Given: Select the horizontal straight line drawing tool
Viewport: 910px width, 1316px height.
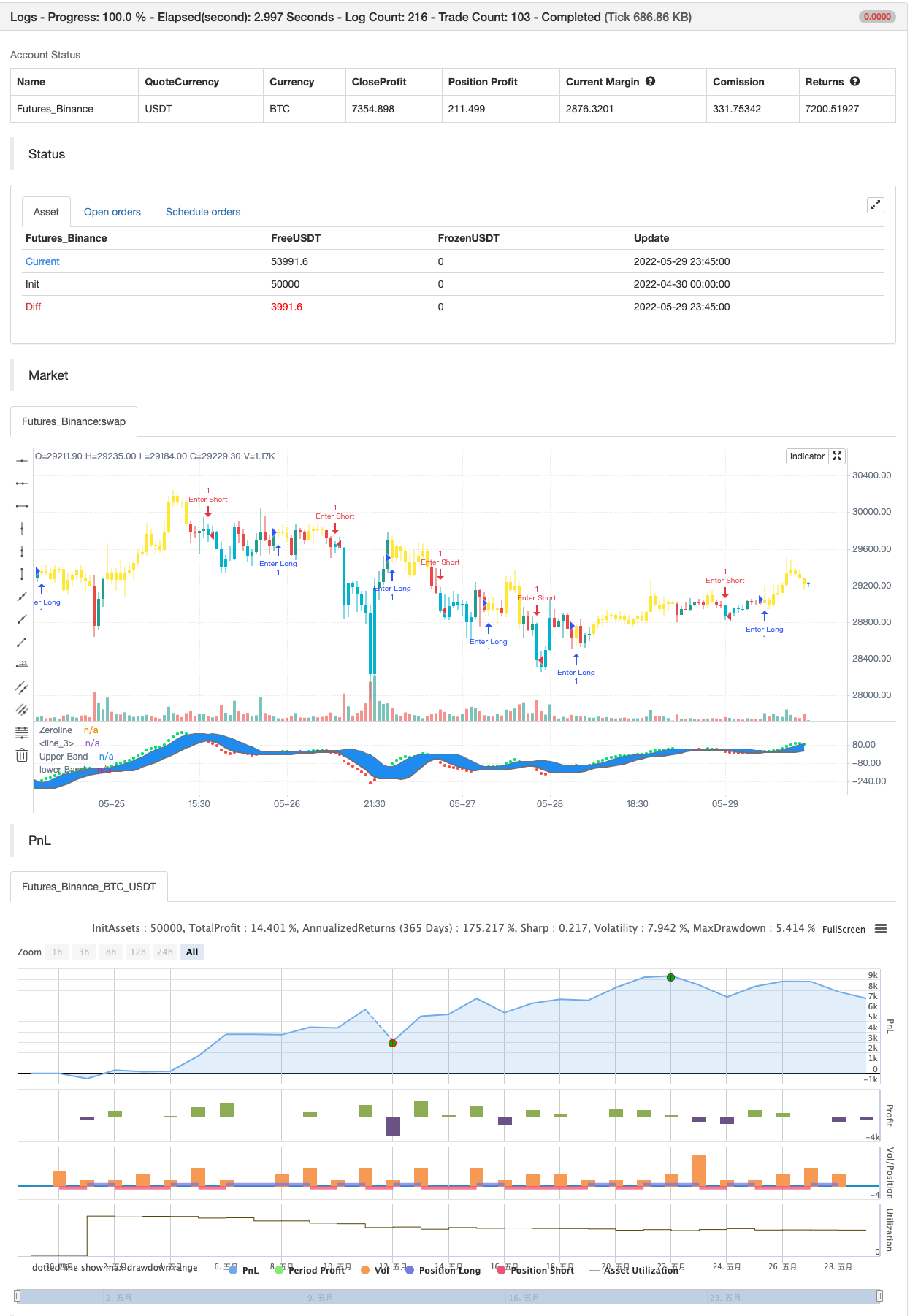Looking at the screenshot, I should click(22, 460).
